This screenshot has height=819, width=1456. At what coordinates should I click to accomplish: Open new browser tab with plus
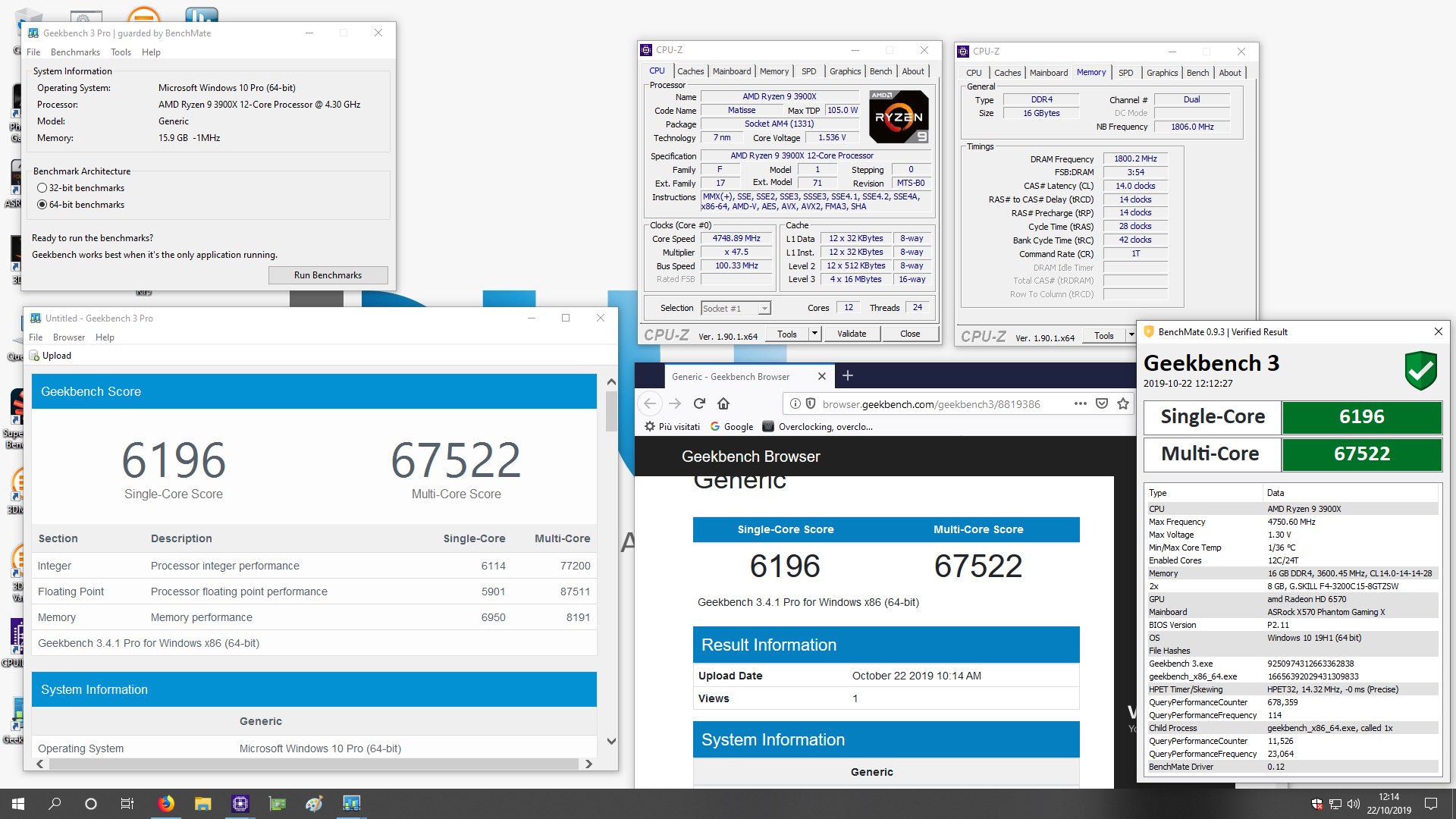click(848, 375)
